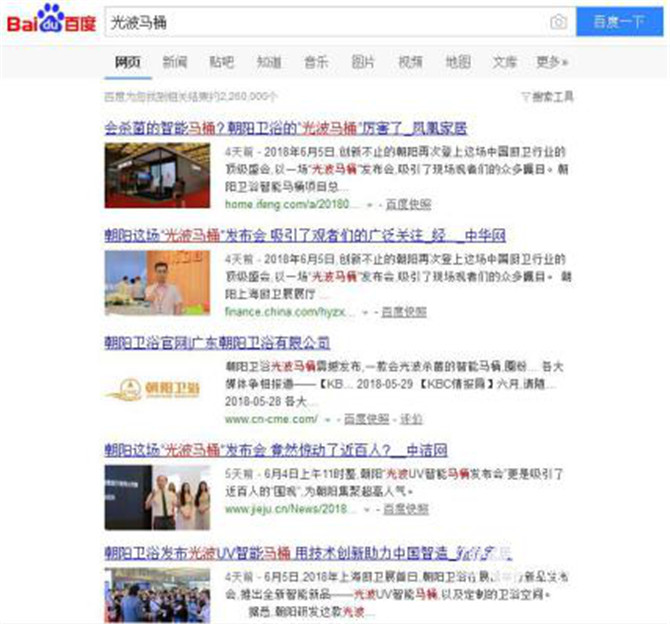Open crowd thumbnail of last result
Viewport: 670px width, 624px height.
click(157, 595)
